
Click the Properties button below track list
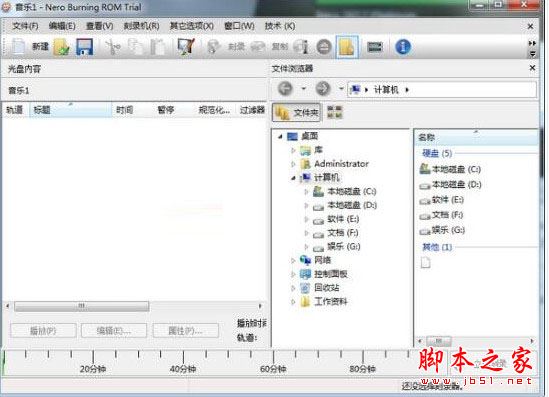point(186,330)
